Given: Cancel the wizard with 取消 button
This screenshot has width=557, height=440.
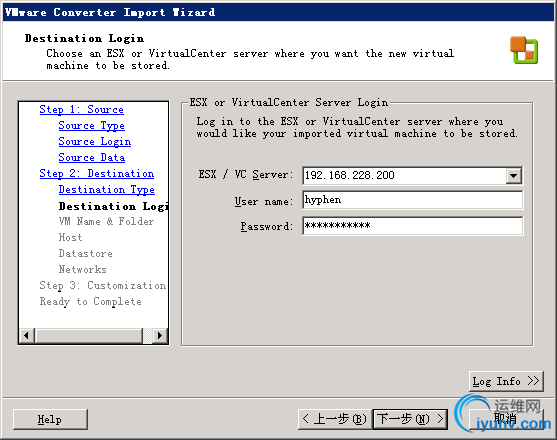Looking at the screenshot, I should [506, 419].
